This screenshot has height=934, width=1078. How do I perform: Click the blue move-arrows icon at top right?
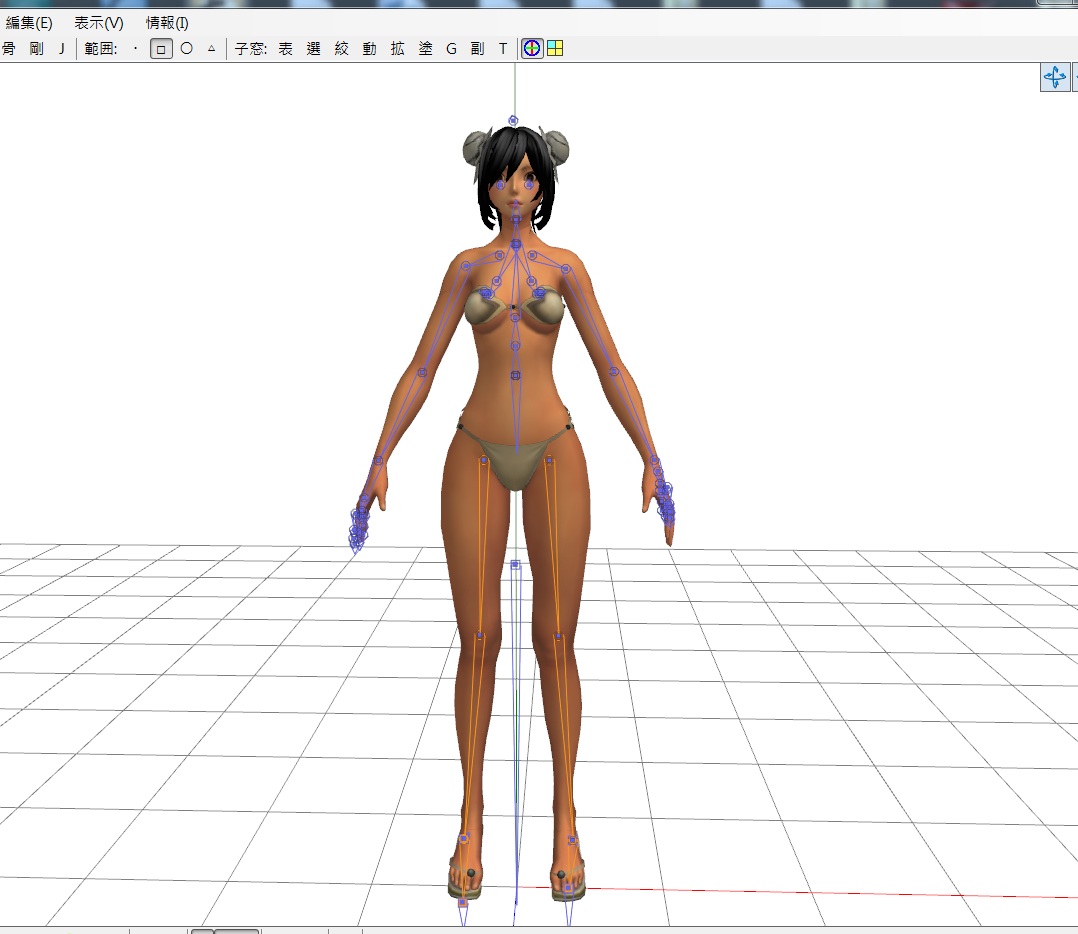[x=1055, y=77]
